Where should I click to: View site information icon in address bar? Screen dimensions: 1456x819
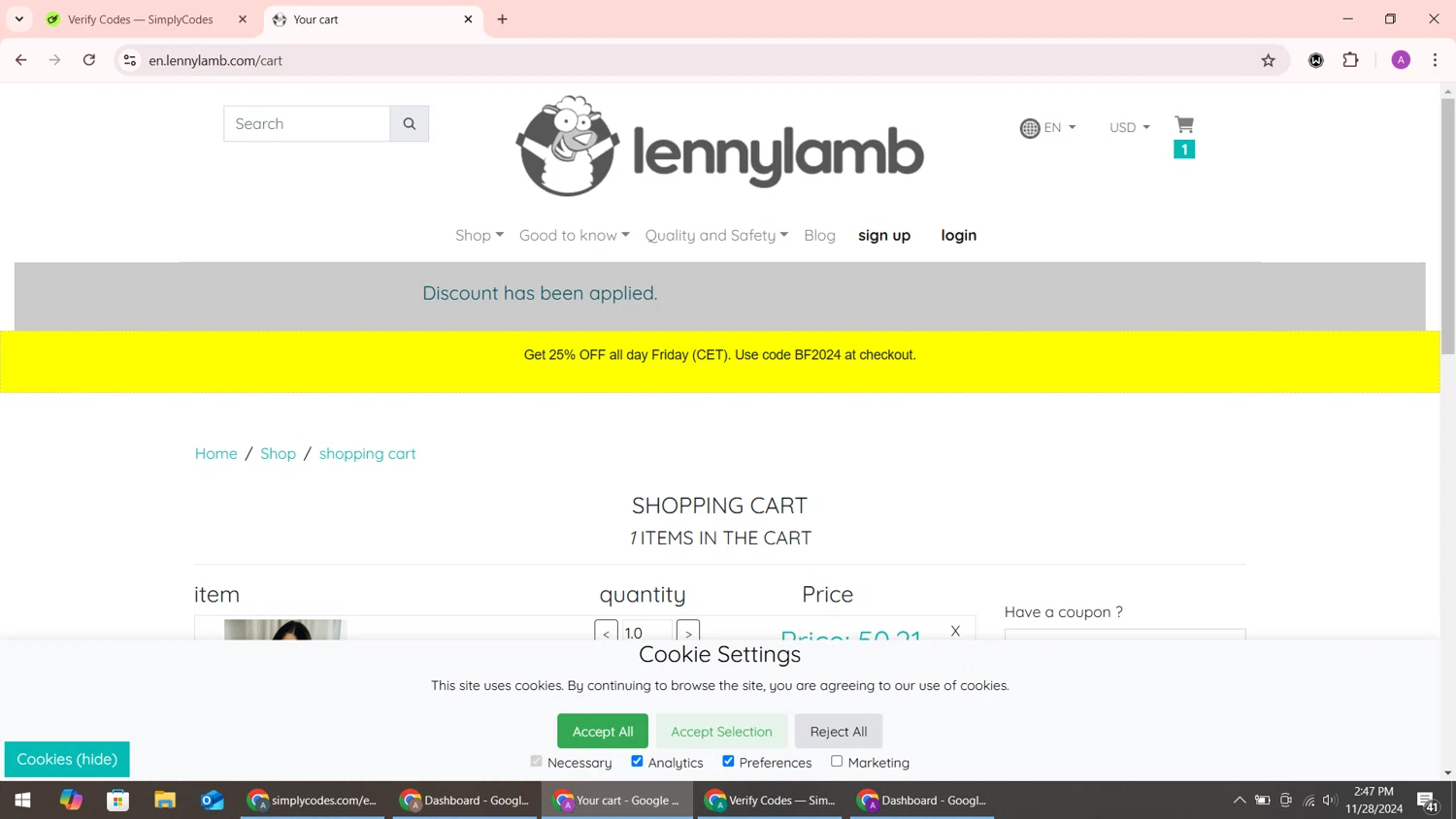tap(129, 60)
